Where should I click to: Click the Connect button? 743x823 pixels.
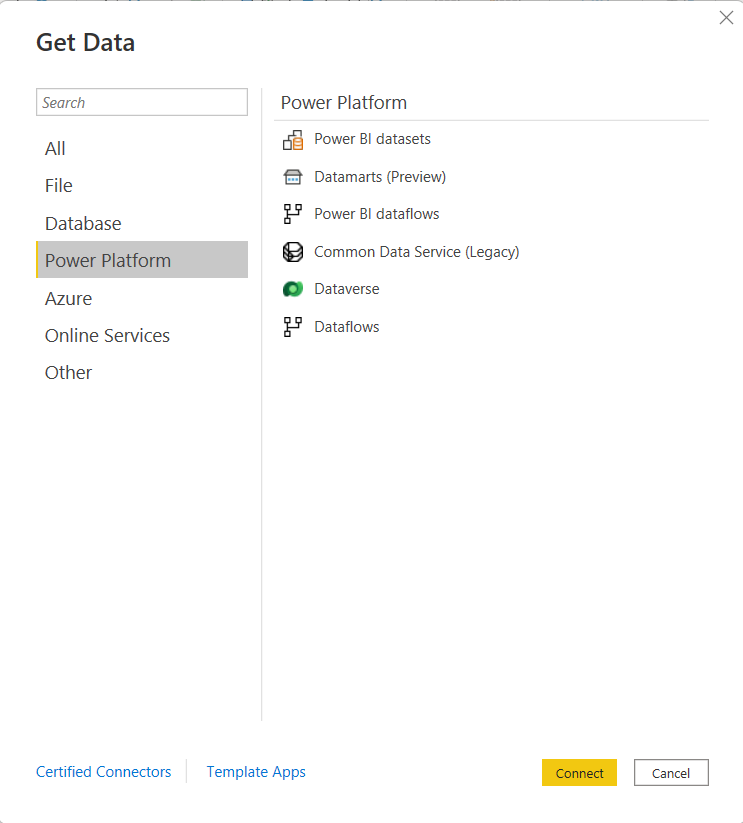(579, 773)
